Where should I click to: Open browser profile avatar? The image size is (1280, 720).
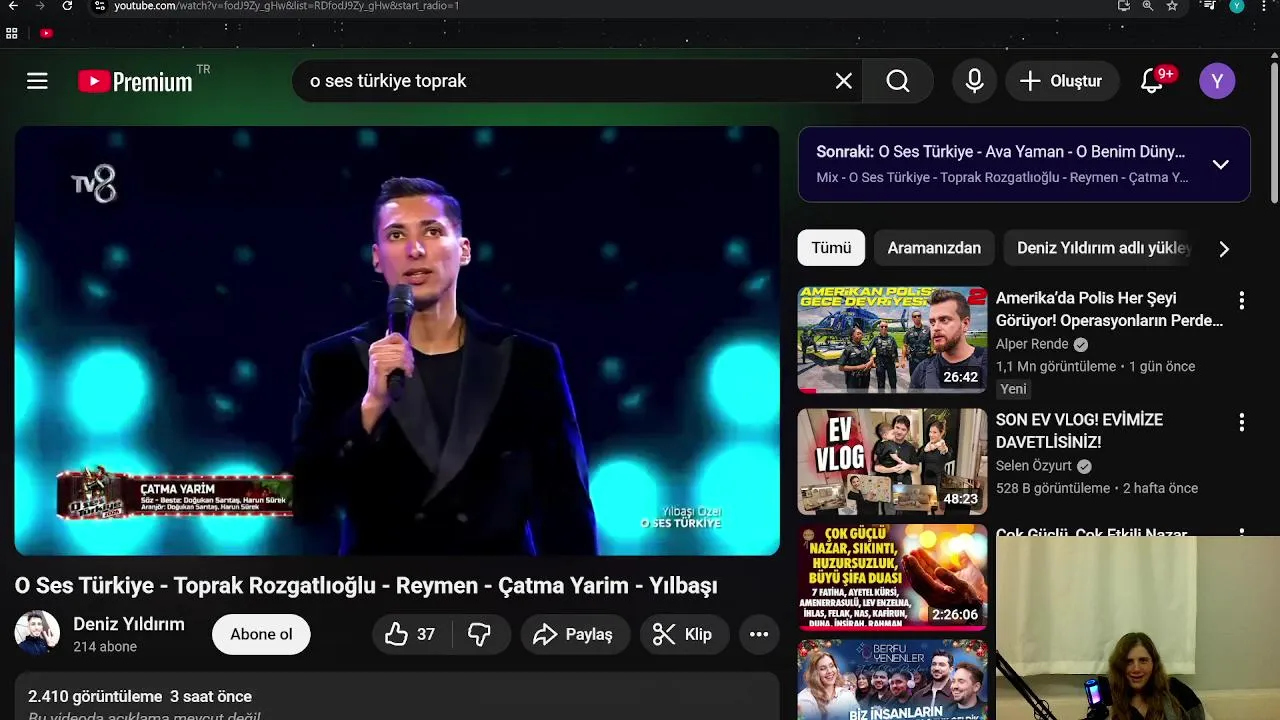click(x=1237, y=6)
